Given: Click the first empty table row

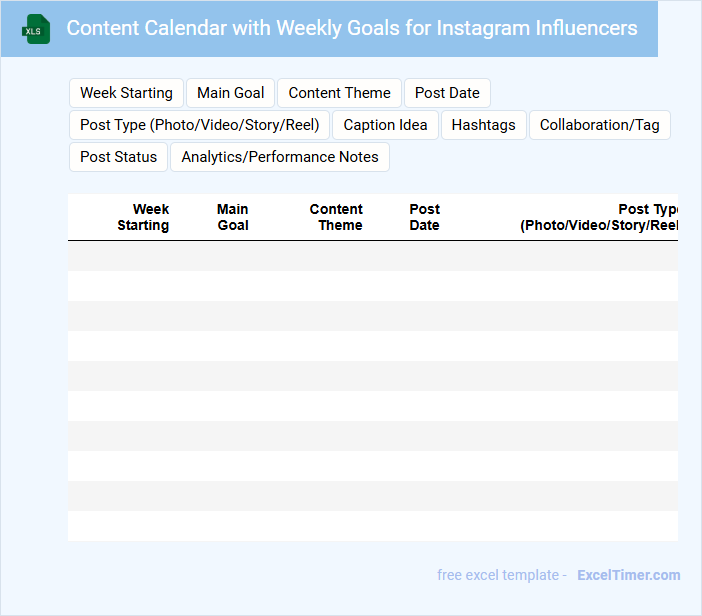Looking at the screenshot, I should coord(372,256).
